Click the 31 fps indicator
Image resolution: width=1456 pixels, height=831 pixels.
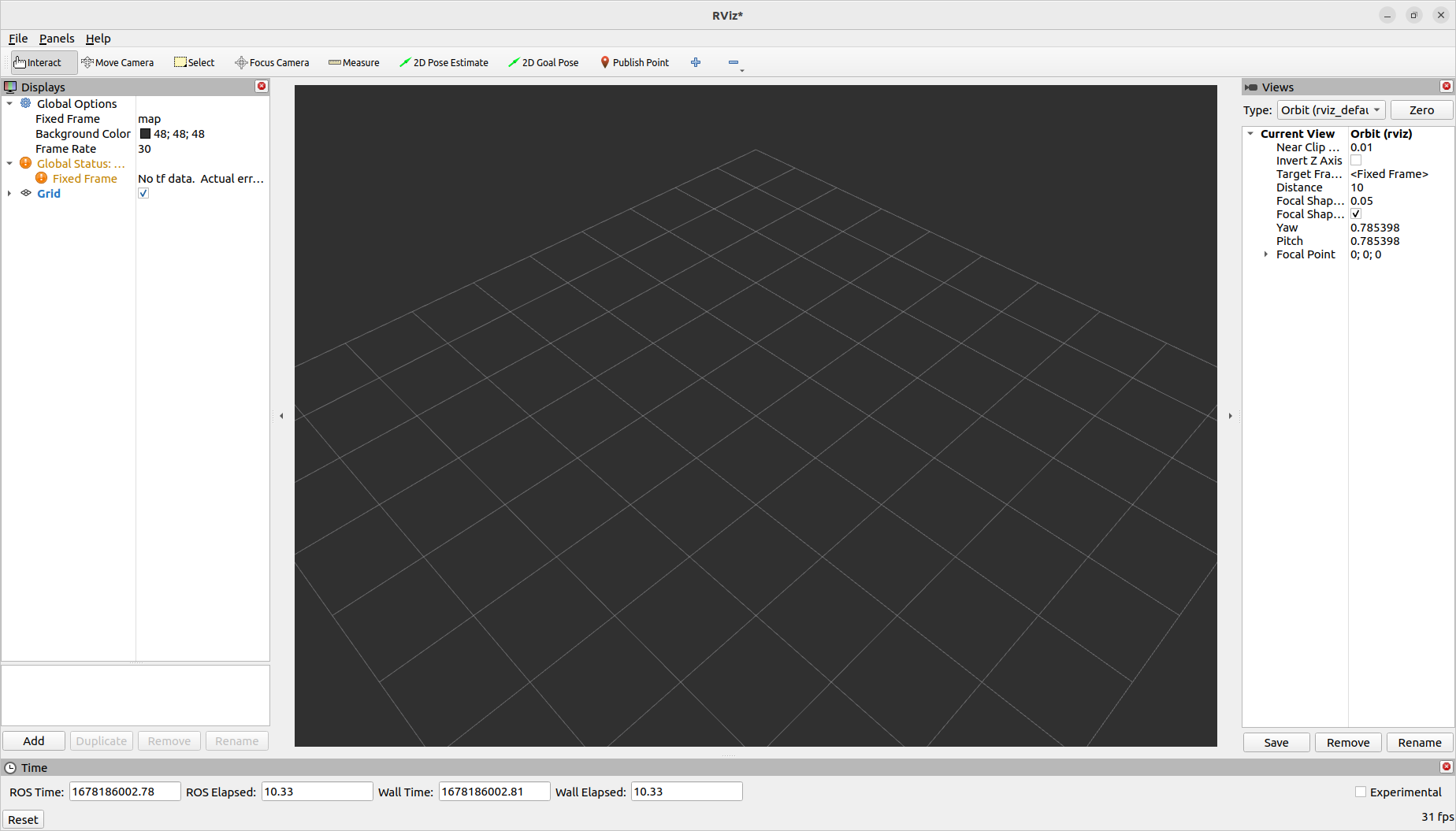[1437, 817]
